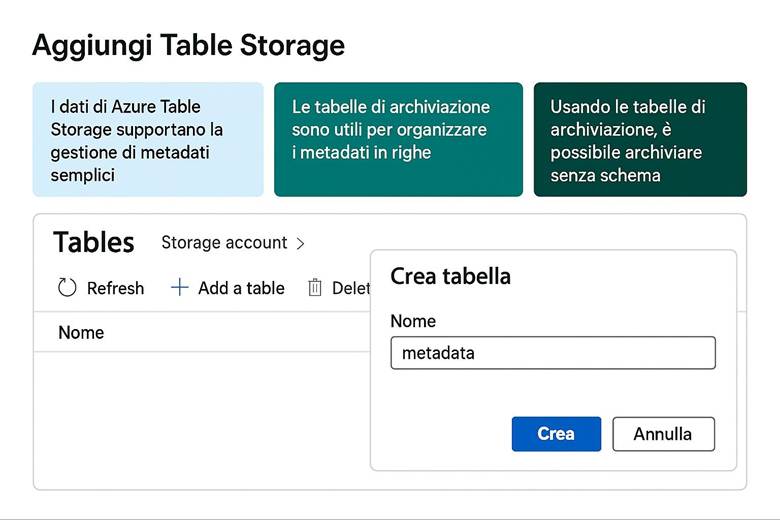780x520 pixels.
Task: Click the teal card about organizing metadata
Action: click(398, 140)
